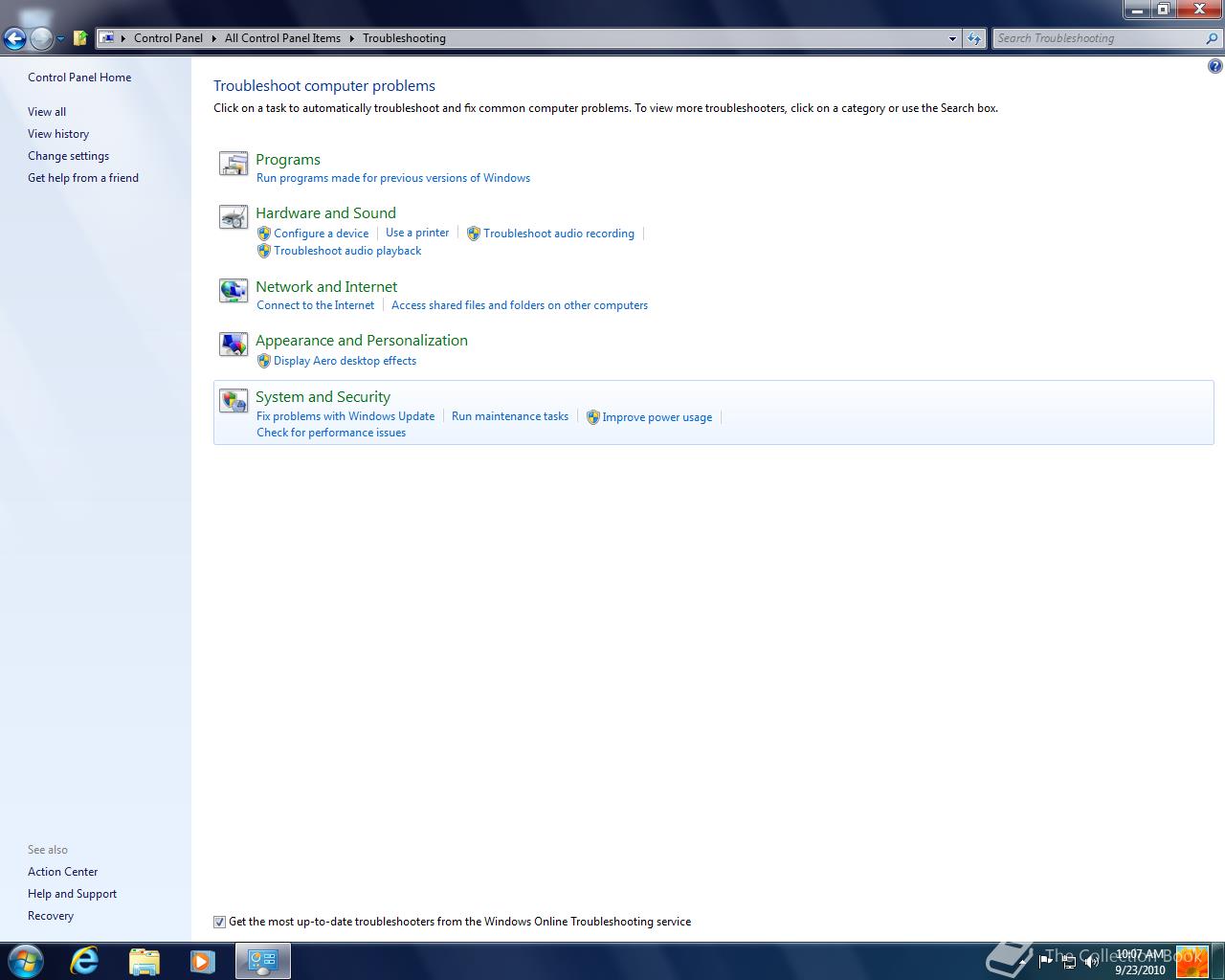
Task: Open Change settings
Action: tap(68, 156)
